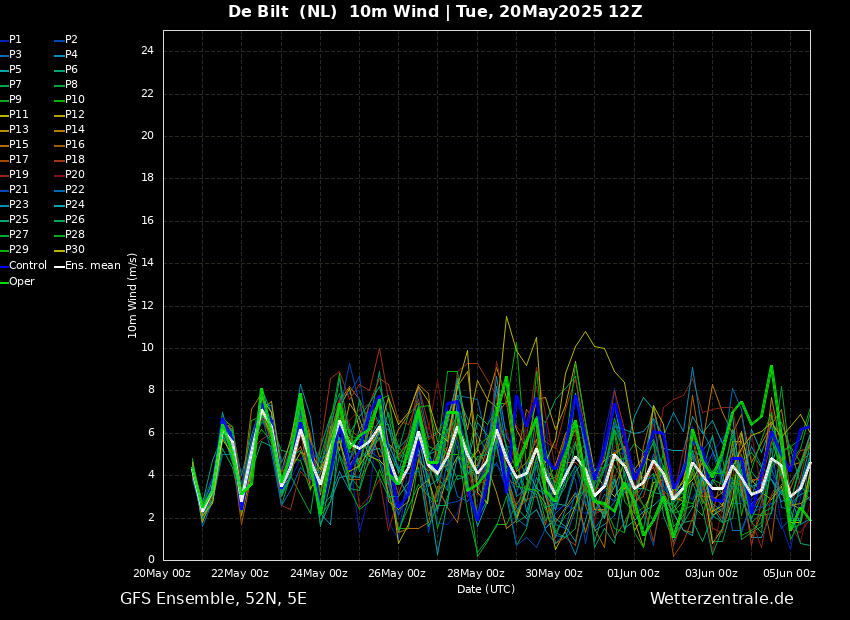Click the Wetterzentrale.de site text
This screenshot has height=620, width=850.
click(x=721, y=599)
